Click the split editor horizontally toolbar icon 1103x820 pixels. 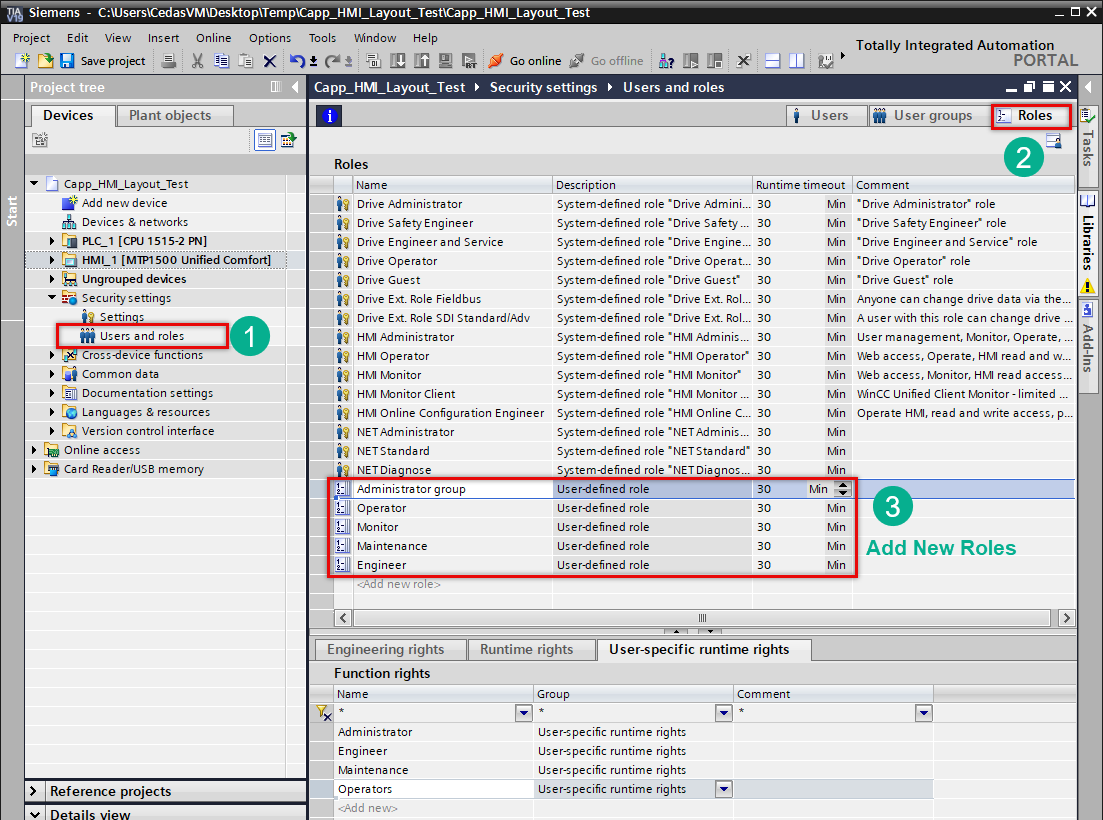click(x=772, y=61)
